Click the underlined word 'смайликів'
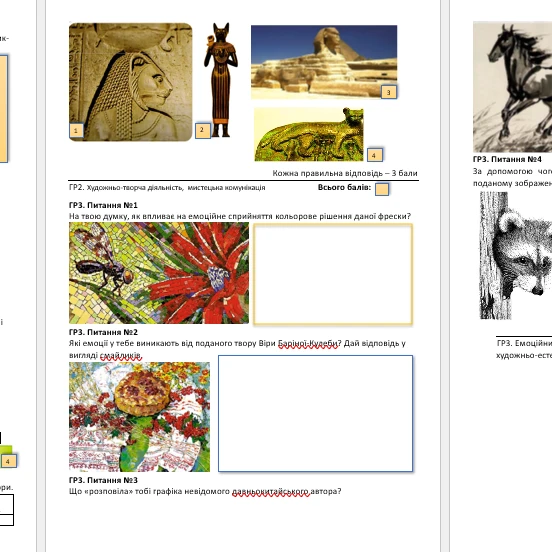552x552 pixels. [121, 355]
